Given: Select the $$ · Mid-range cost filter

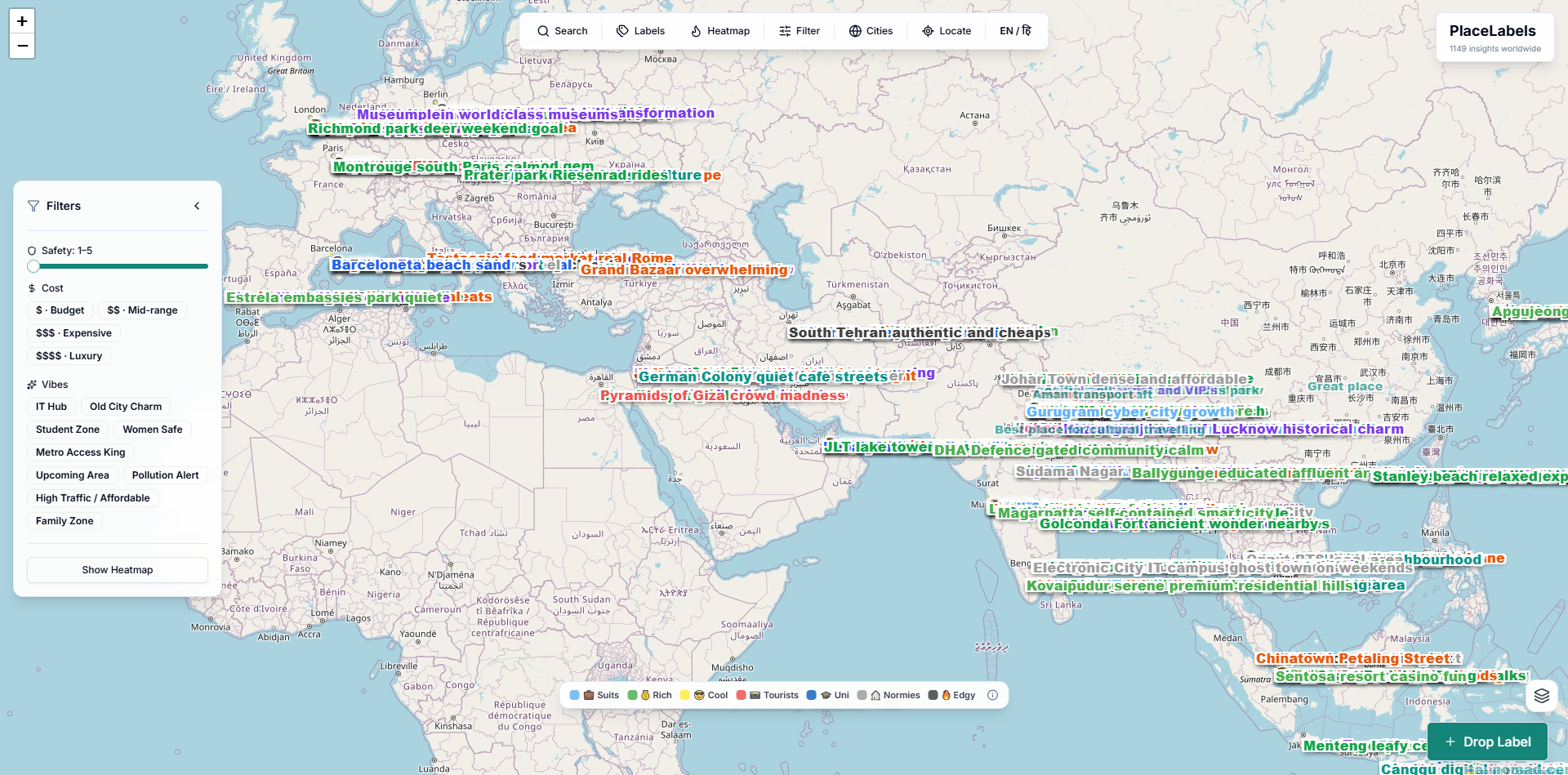Looking at the screenshot, I should coord(142,310).
